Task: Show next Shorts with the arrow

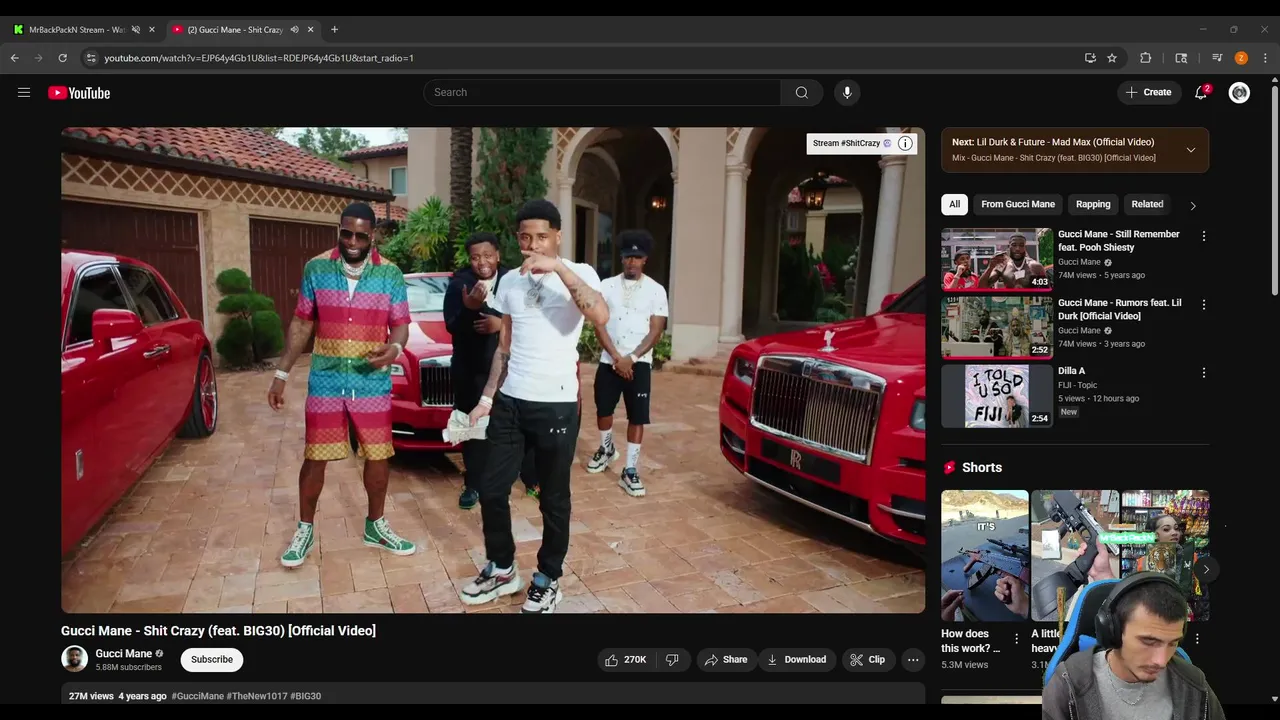Action: pos(1206,569)
